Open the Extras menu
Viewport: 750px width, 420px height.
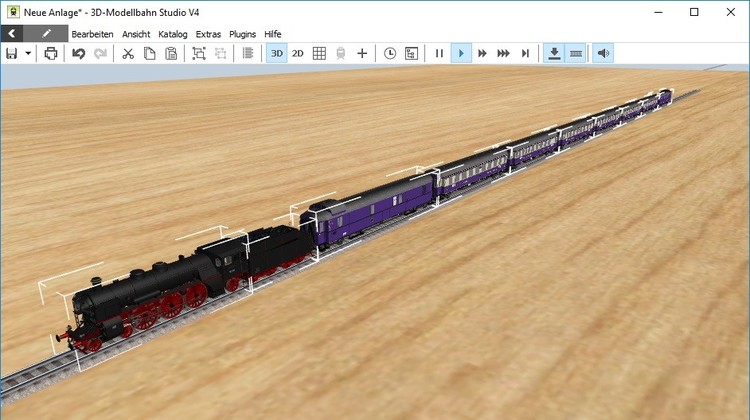pos(208,34)
